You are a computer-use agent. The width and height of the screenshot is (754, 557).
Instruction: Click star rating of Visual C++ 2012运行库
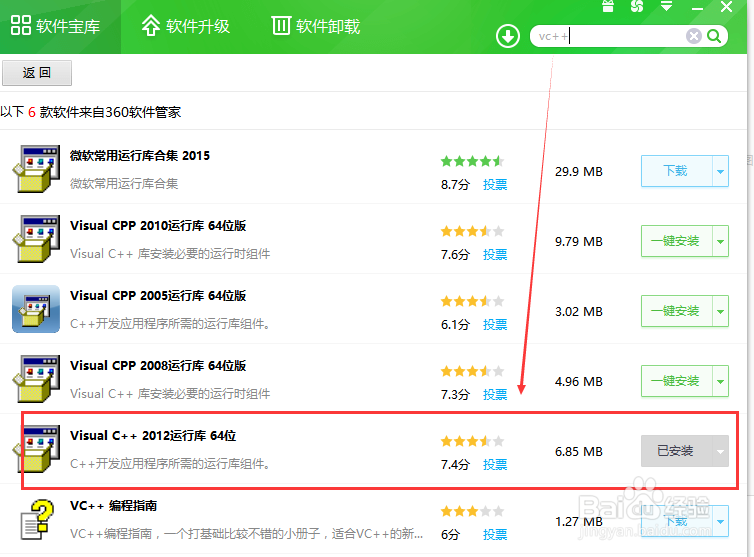(472, 441)
